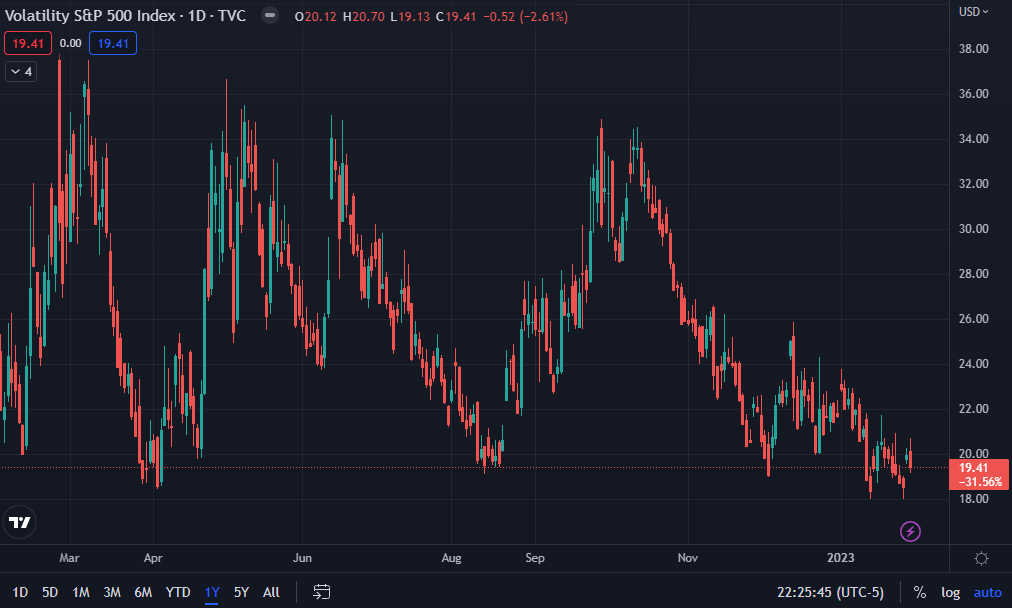1012x608 pixels.
Task: Select the 1Y time range
Action: [x=212, y=592]
